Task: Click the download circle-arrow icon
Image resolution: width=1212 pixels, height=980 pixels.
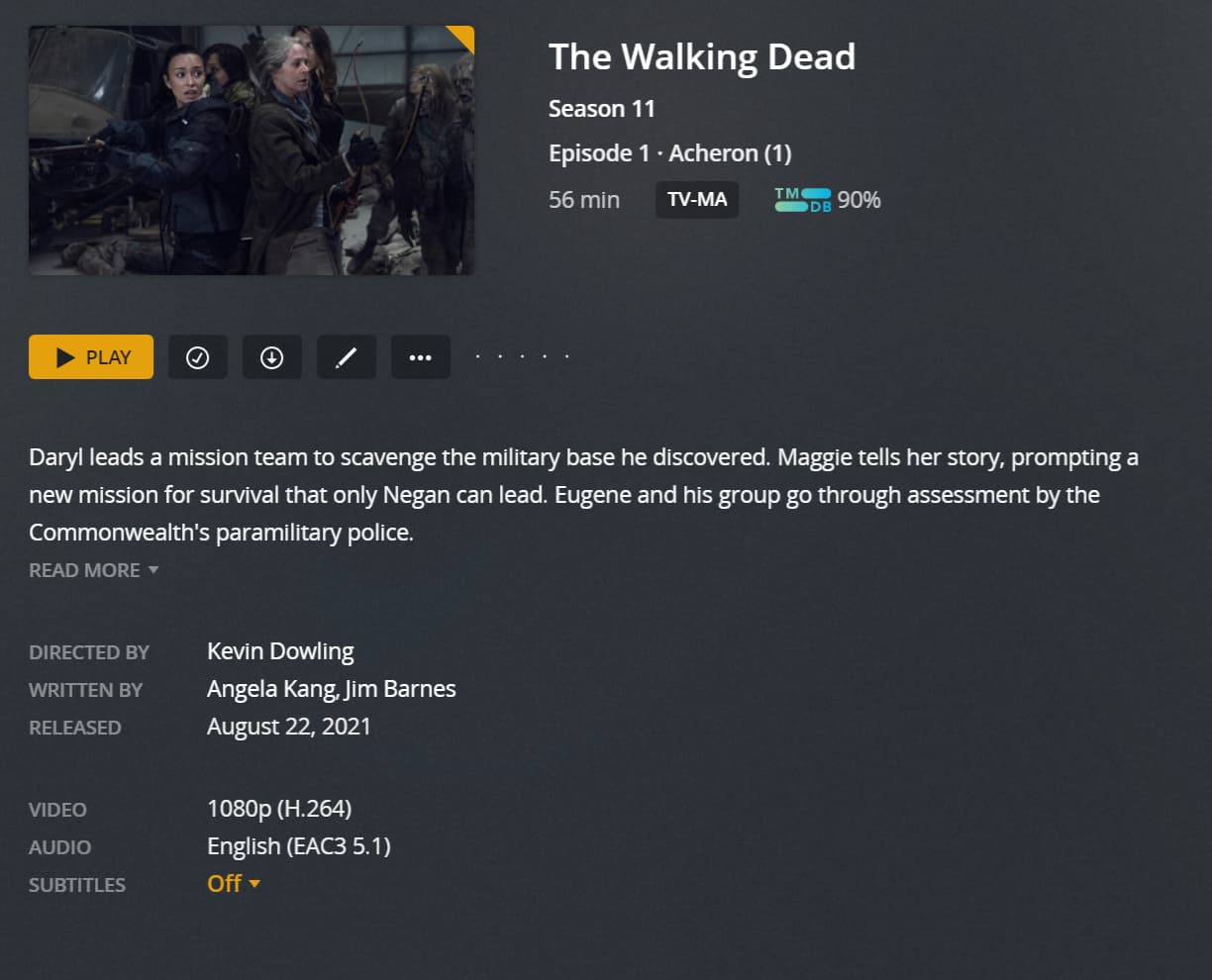Action: (272, 357)
